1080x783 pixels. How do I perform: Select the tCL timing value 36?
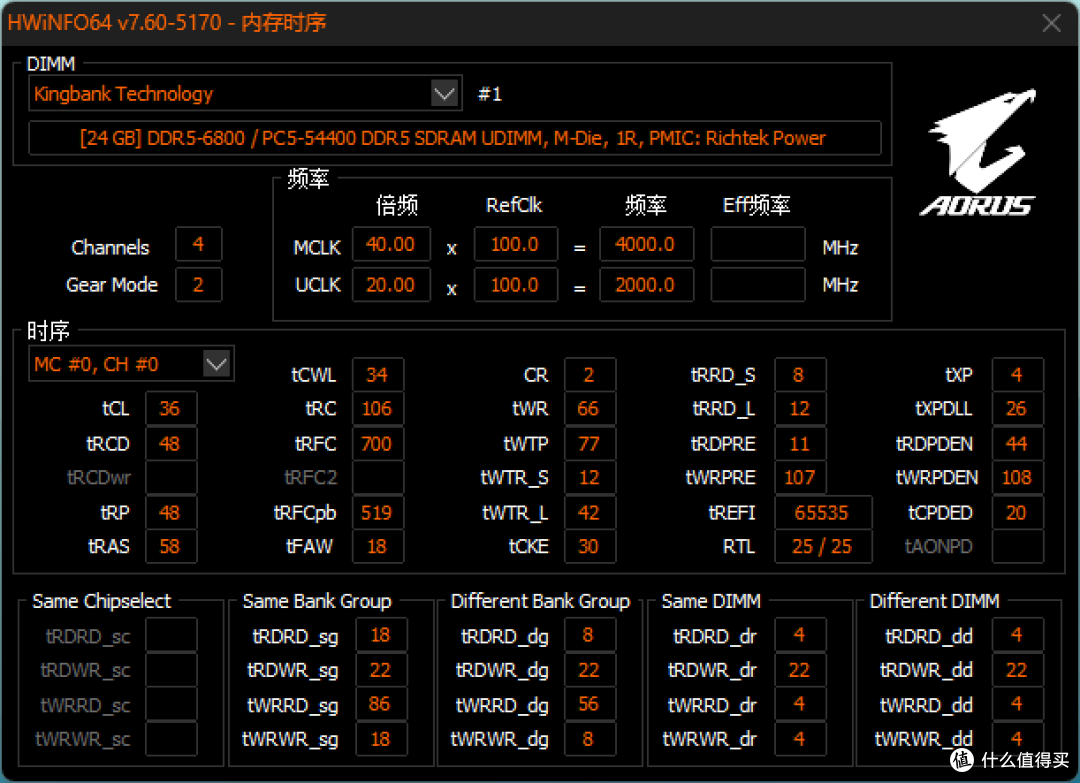click(170, 409)
